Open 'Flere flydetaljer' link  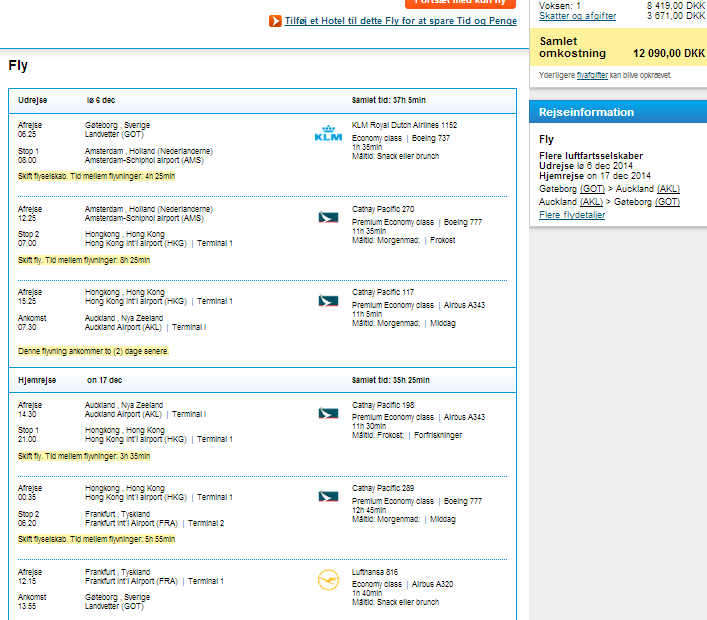click(x=571, y=215)
